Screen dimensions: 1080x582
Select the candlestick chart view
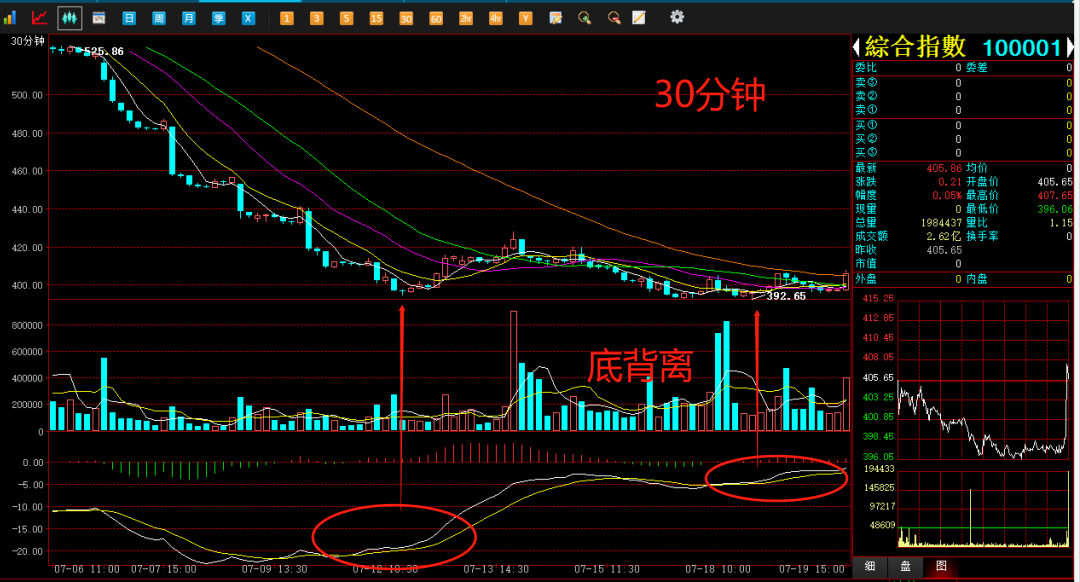(x=69, y=18)
